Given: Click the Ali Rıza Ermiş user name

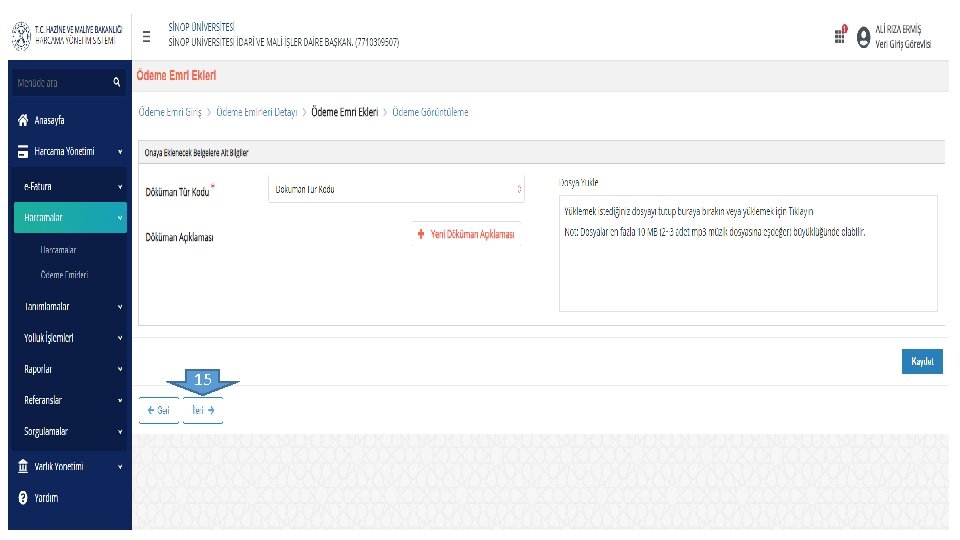Looking at the screenshot, I should tap(898, 29).
